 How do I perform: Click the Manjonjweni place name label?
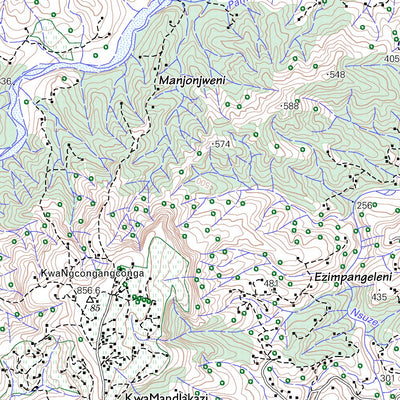point(192,81)
